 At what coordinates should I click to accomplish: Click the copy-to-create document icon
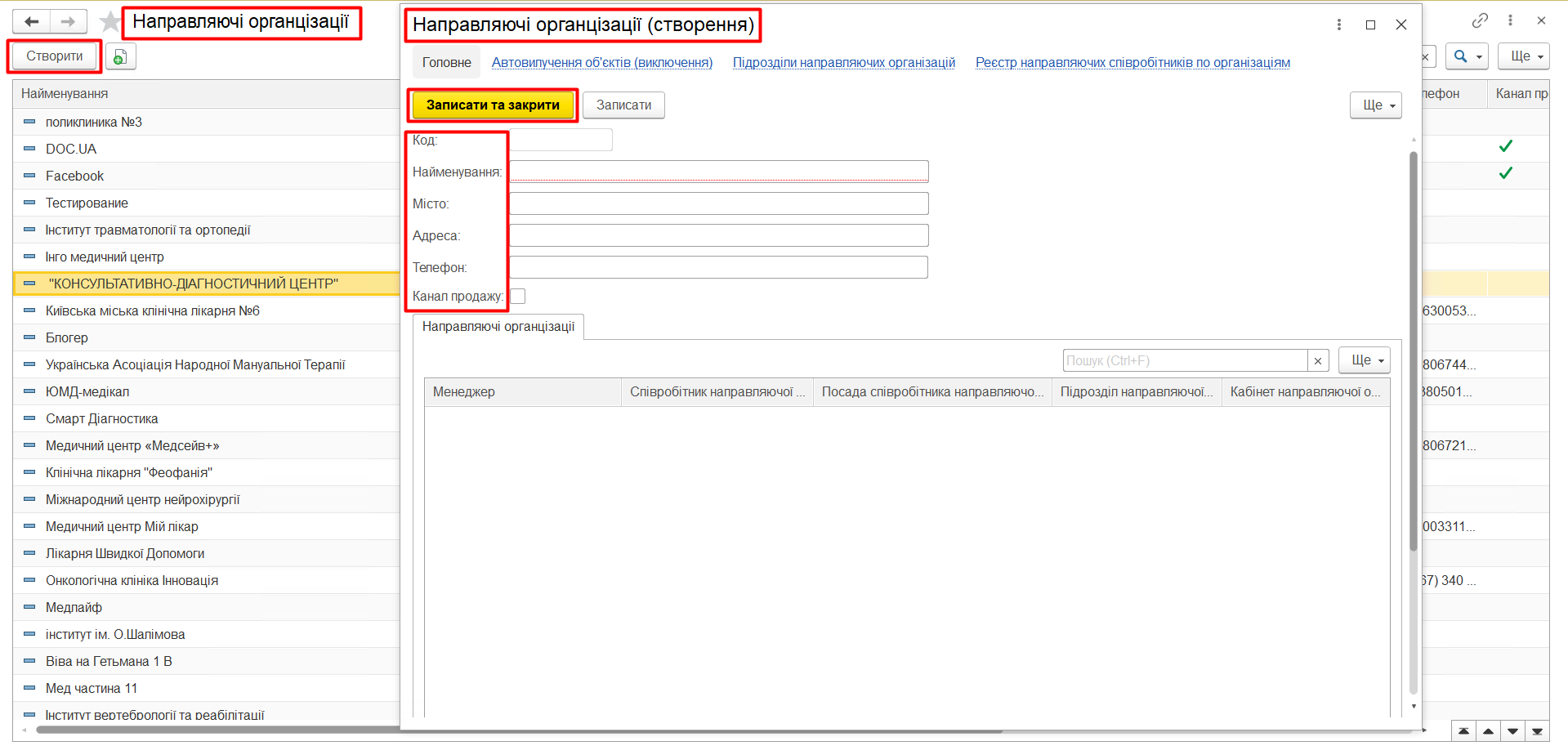pos(120,56)
